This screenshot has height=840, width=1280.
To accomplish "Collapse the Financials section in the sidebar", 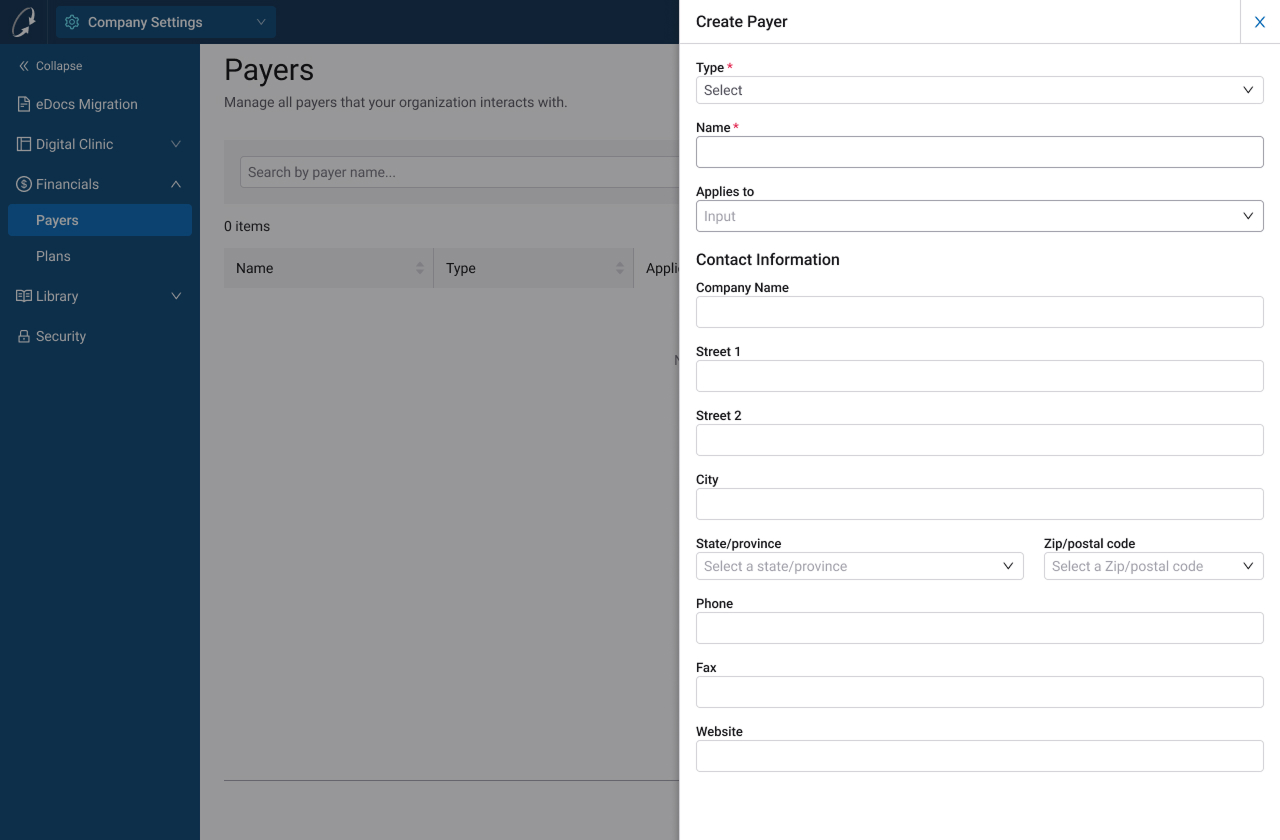I will pyautogui.click(x=176, y=184).
